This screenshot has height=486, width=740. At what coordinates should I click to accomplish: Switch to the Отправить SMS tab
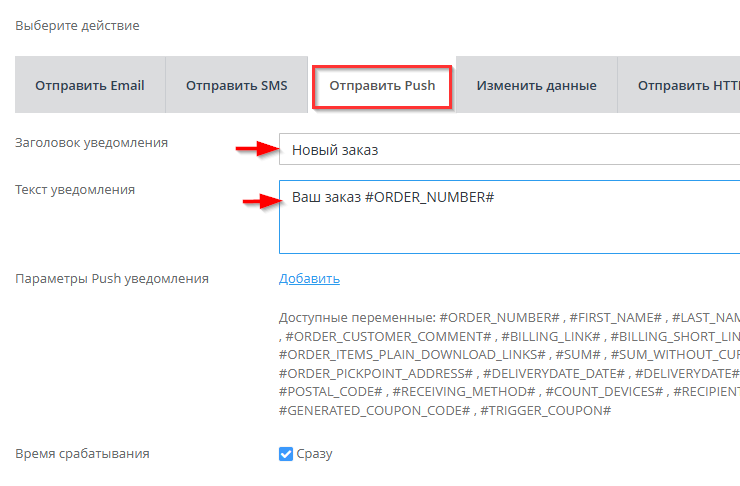[x=236, y=85]
